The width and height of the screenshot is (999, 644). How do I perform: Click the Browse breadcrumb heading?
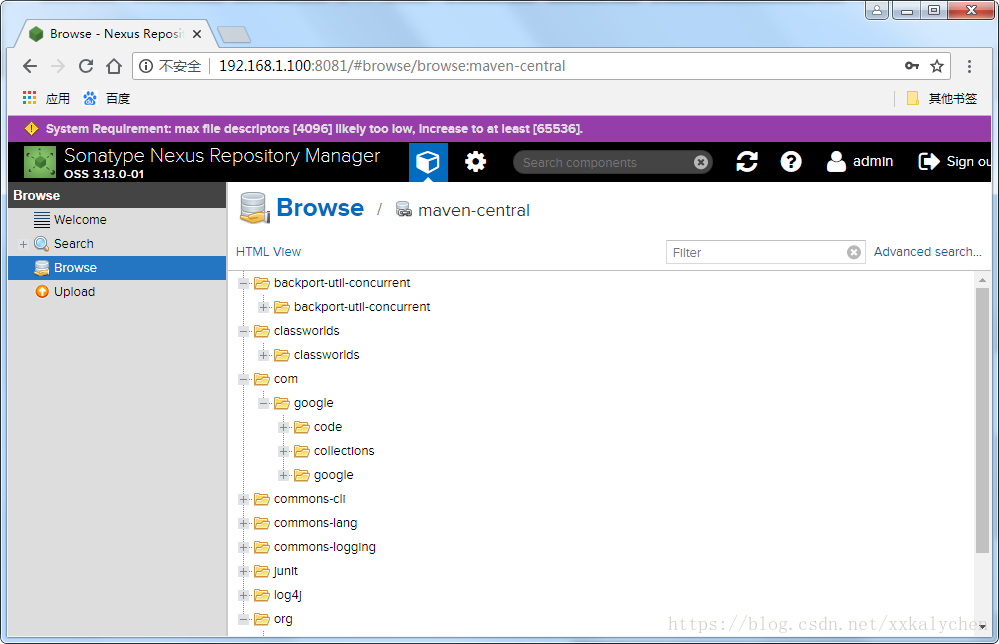tap(320, 208)
